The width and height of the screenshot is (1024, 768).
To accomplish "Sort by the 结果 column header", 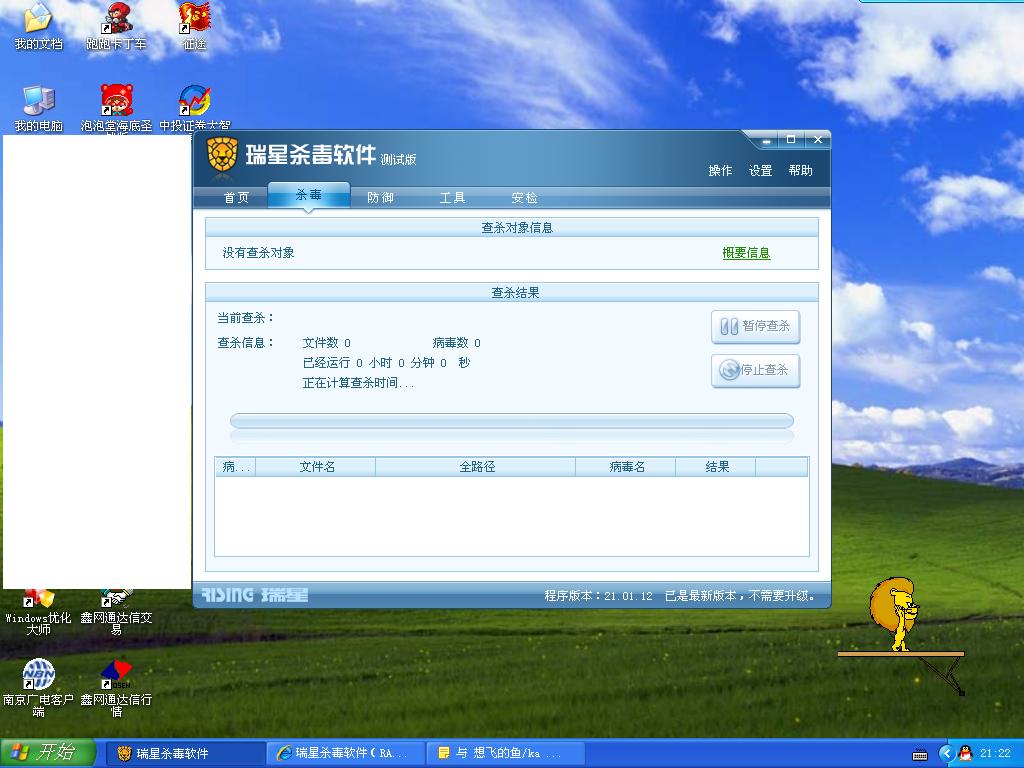I will click(716, 467).
